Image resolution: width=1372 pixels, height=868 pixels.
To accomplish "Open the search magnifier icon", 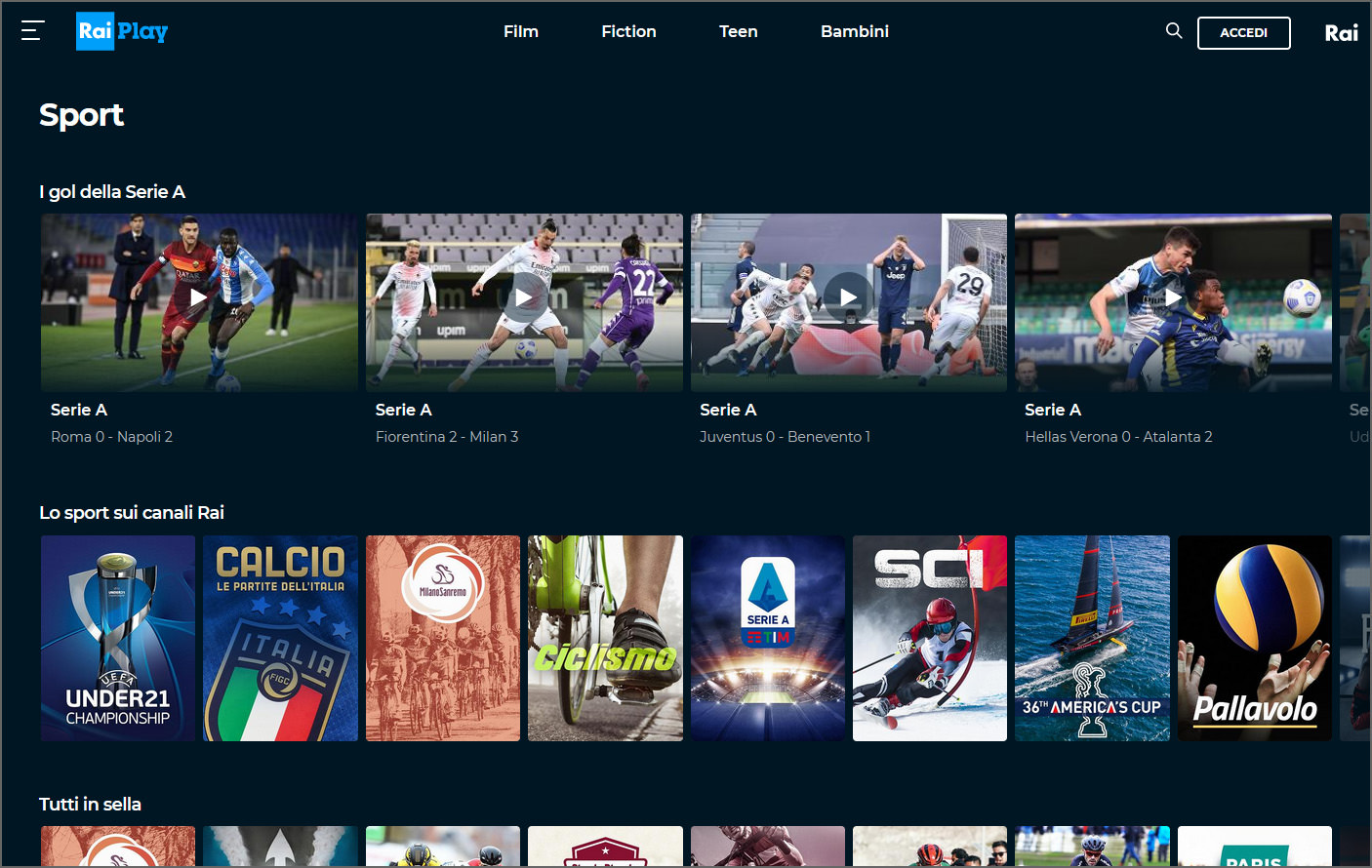I will coord(1174,31).
